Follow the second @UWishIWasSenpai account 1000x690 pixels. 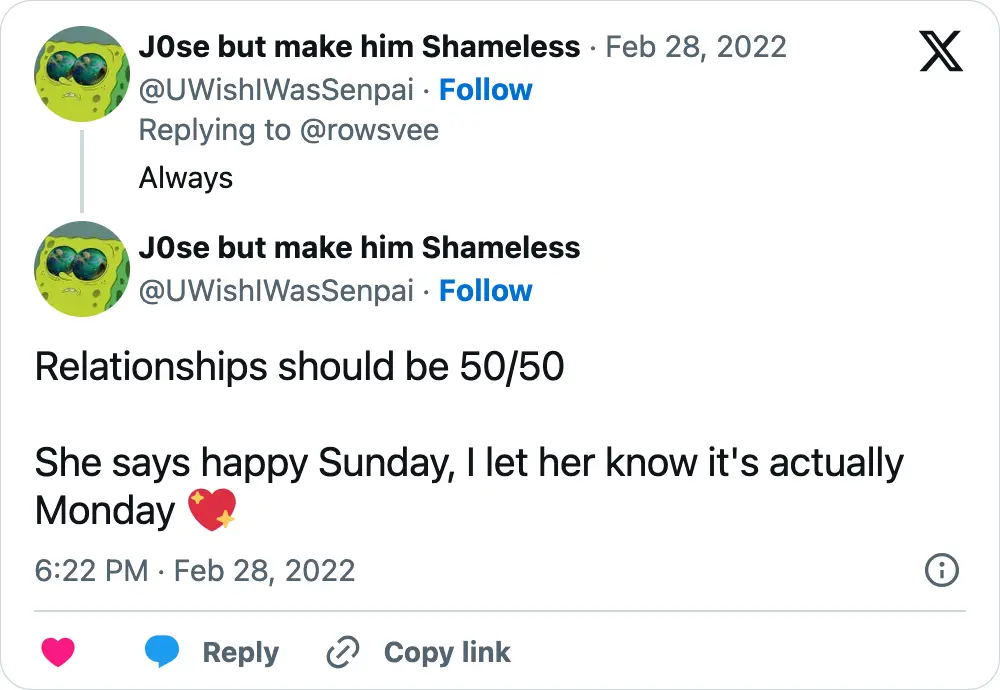tap(486, 290)
